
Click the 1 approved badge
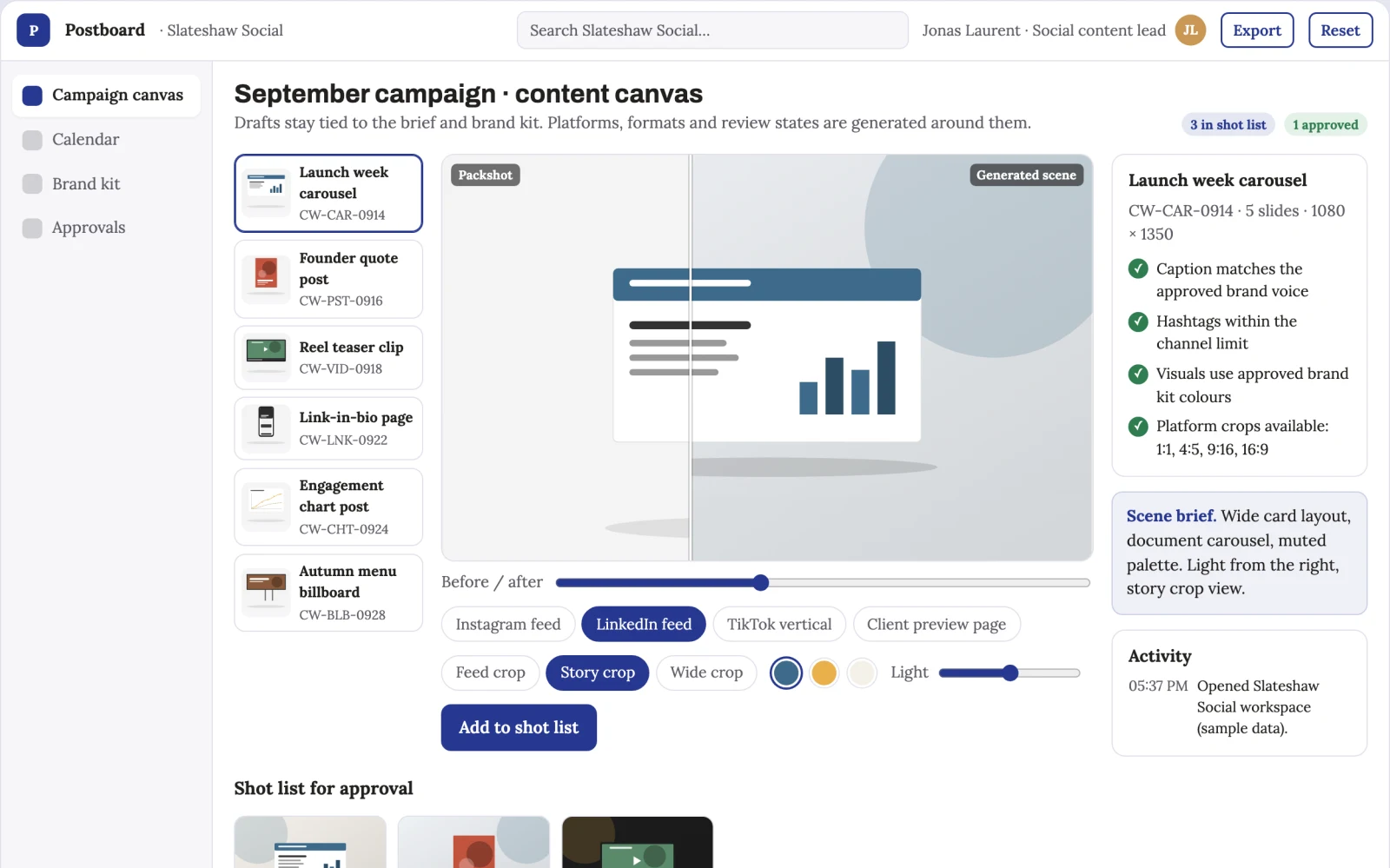(x=1325, y=125)
